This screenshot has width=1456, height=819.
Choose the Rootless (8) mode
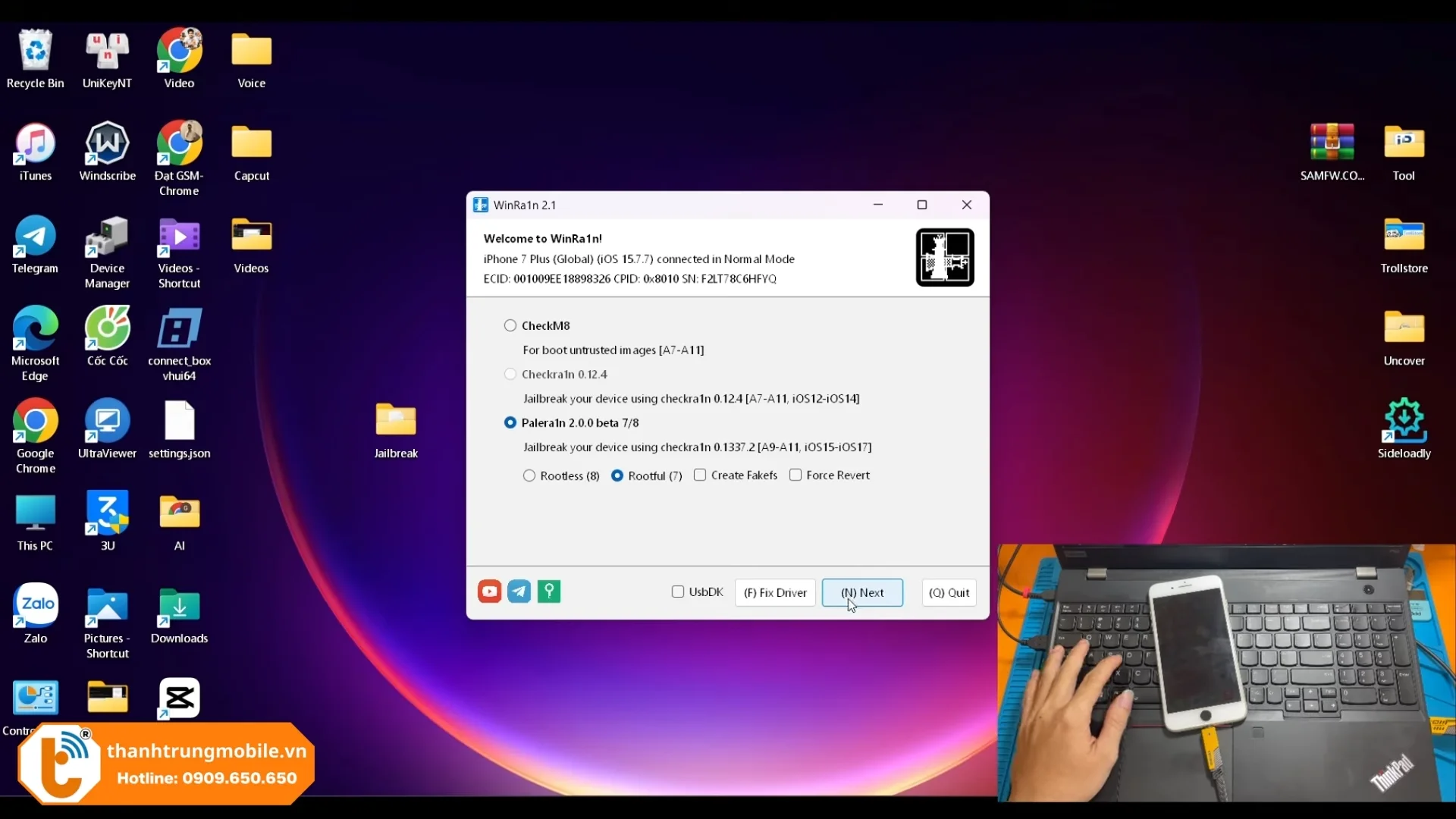529,475
